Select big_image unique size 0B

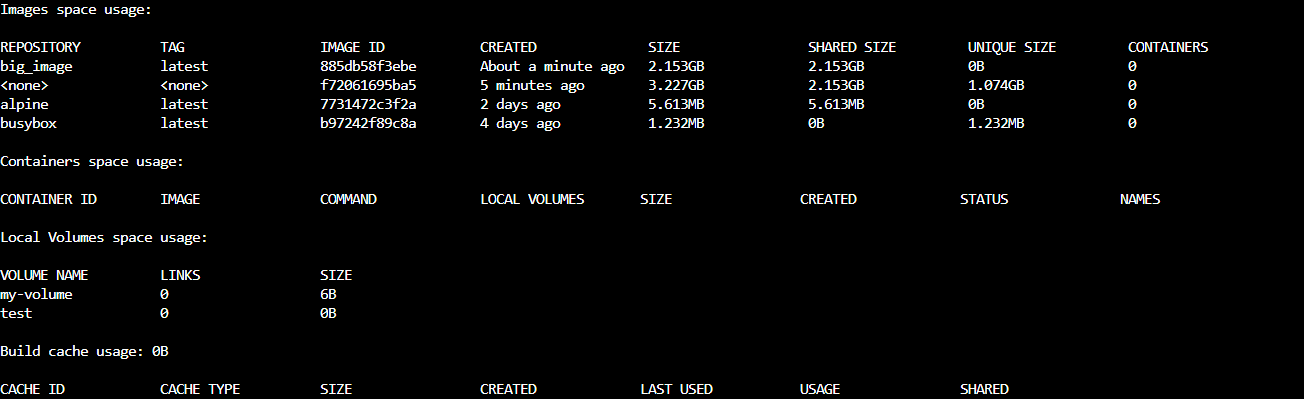pos(976,66)
